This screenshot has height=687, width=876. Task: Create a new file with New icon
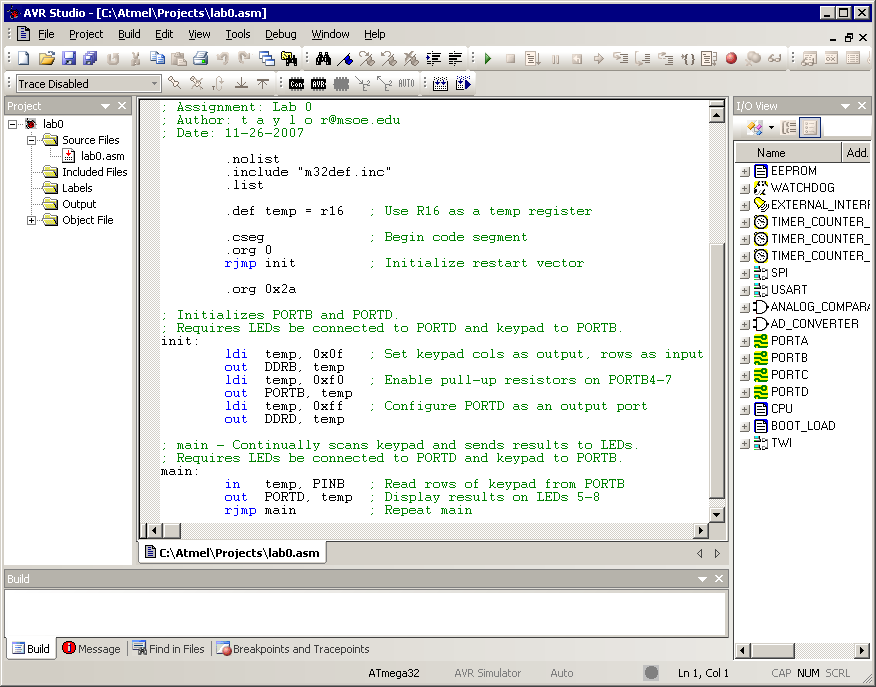[23, 58]
